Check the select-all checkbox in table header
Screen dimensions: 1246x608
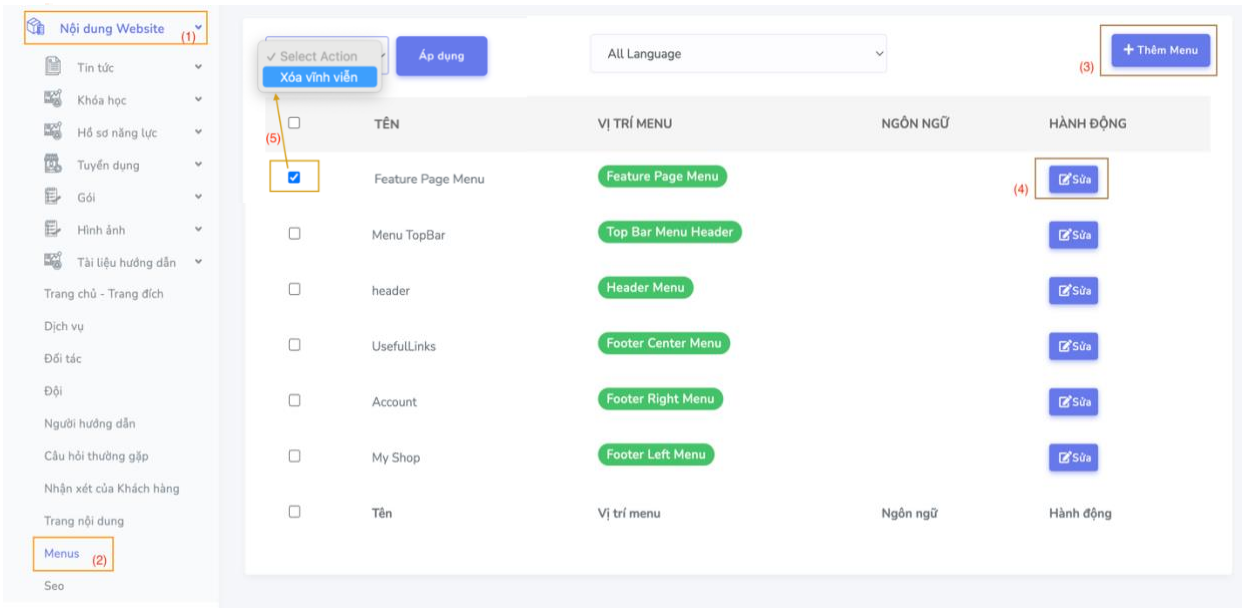click(295, 122)
